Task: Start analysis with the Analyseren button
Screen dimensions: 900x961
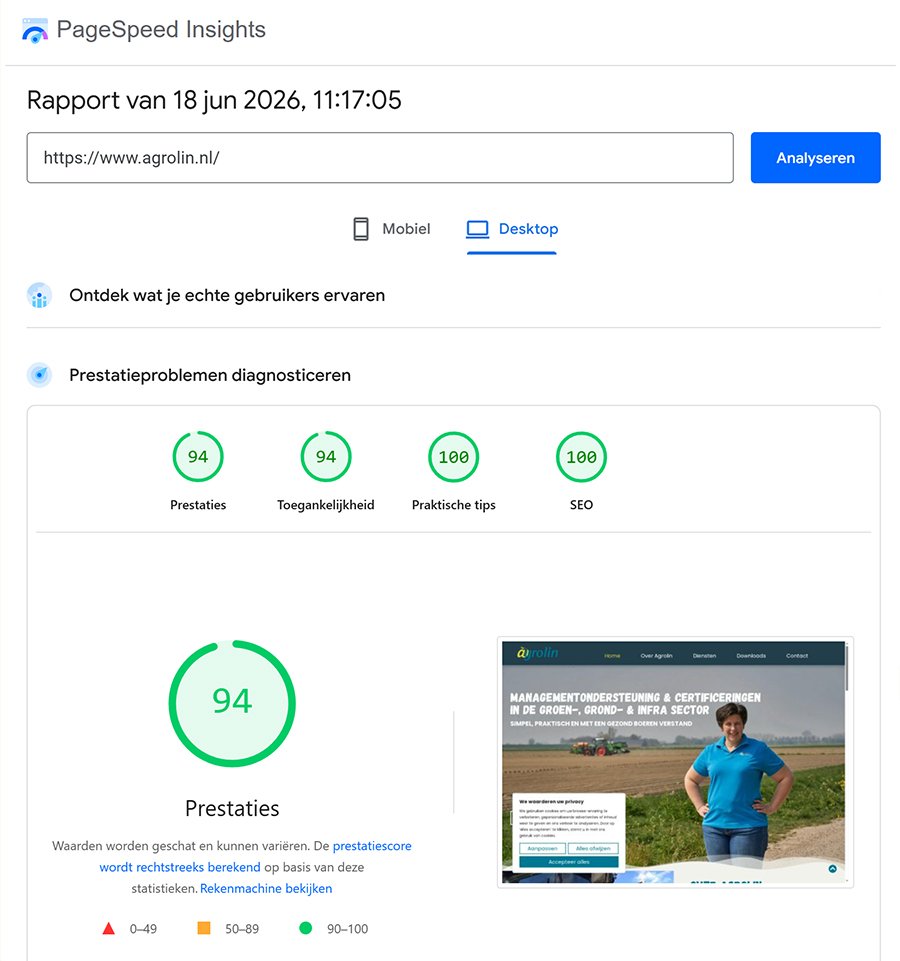Action: [815, 158]
